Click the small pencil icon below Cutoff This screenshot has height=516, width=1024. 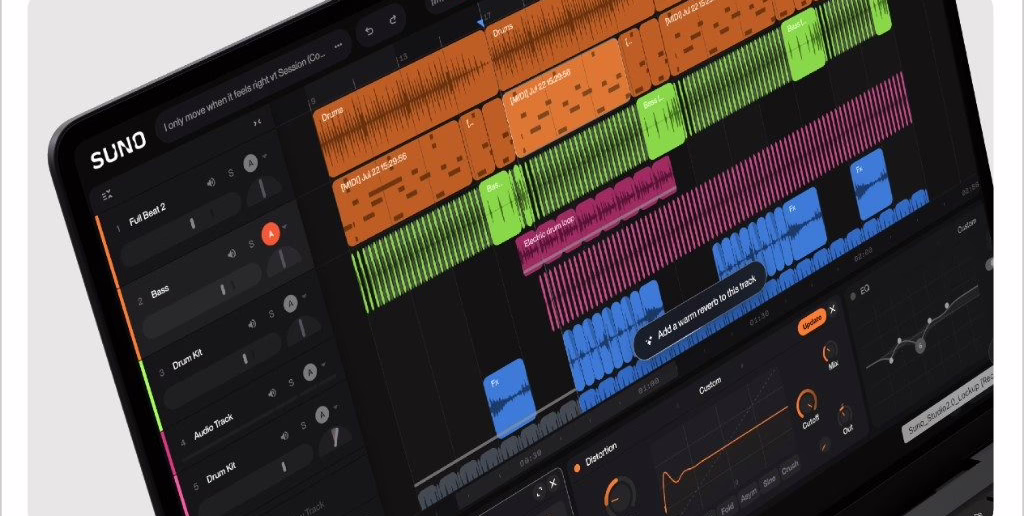pyautogui.click(x=824, y=446)
